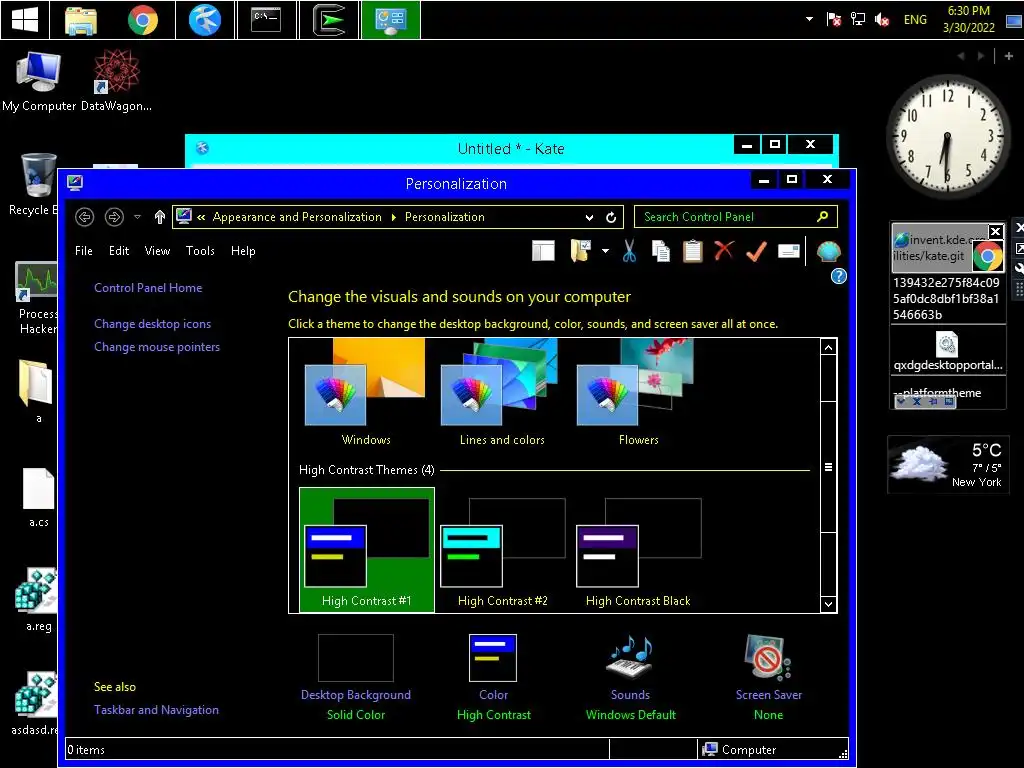The image size is (1024, 768).
Task: Open the File menu
Action: click(x=84, y=251)
